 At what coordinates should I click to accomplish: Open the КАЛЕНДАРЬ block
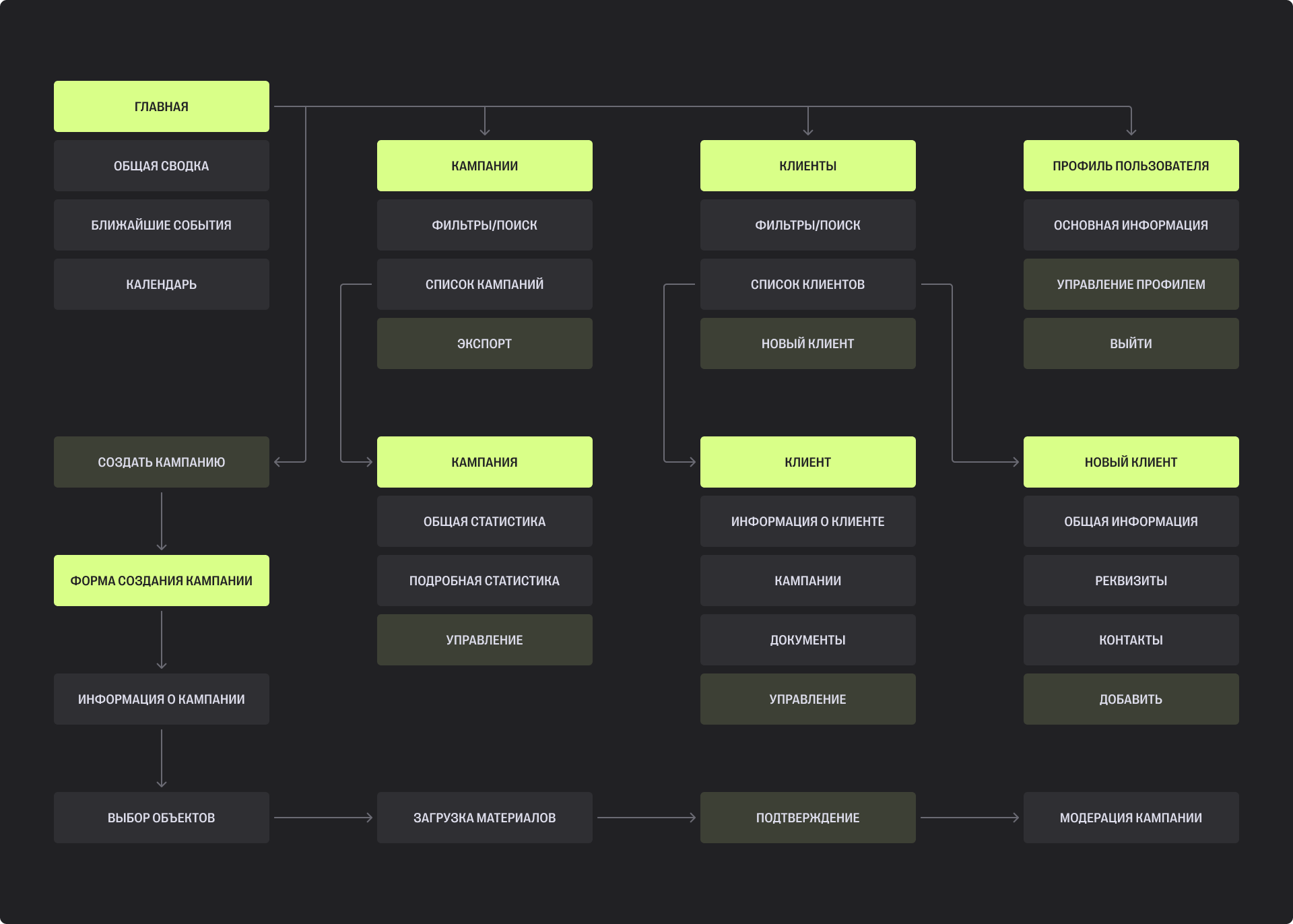pyautogui.click(x=162, y=284)
